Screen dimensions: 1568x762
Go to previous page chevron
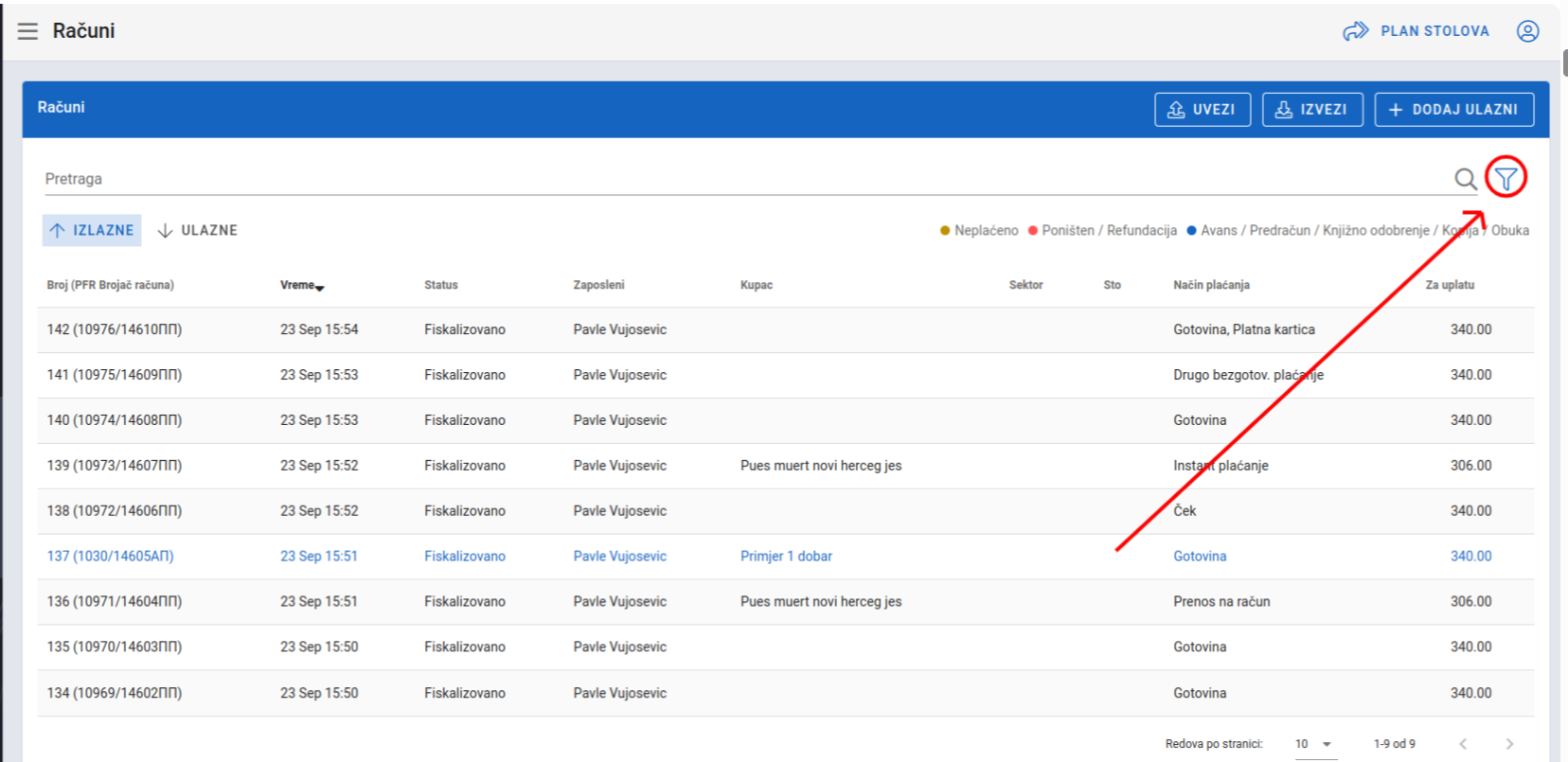[x=1463, y=744]
